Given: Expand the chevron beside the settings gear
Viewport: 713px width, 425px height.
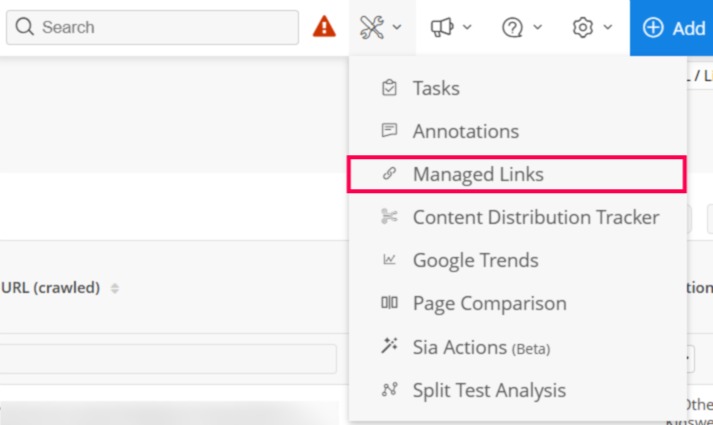Looking at the screenshot, I should pyautogui.click(x=608, y=28).
